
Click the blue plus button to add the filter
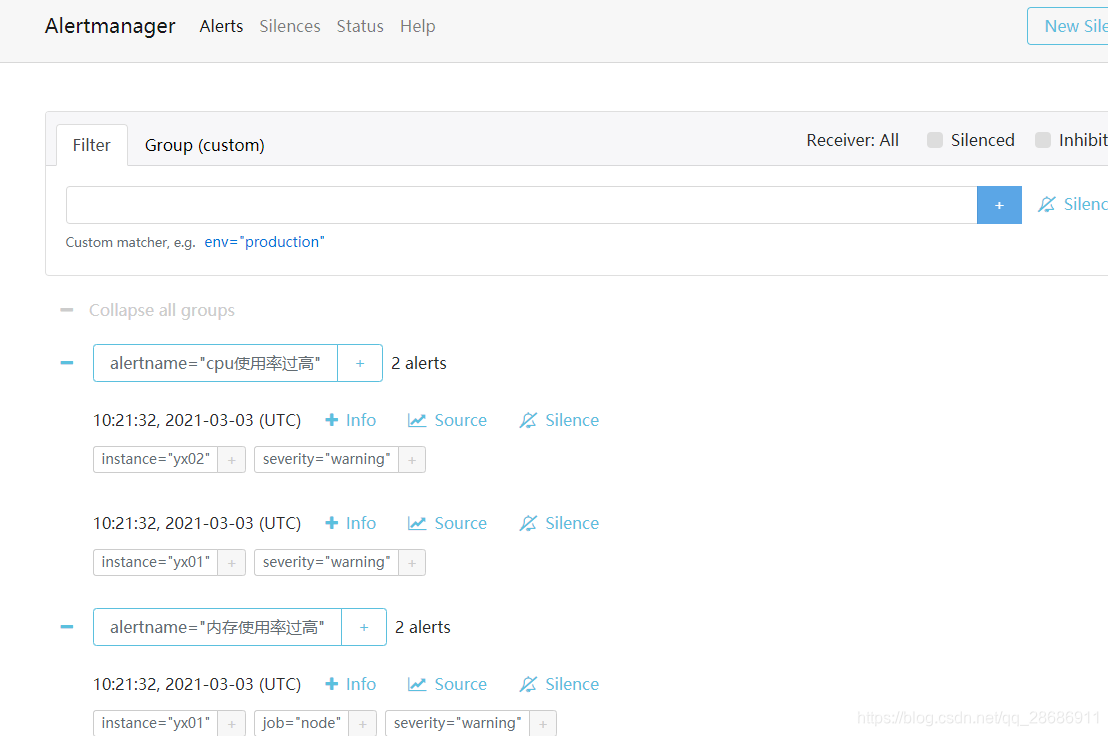tap(999, 205)
